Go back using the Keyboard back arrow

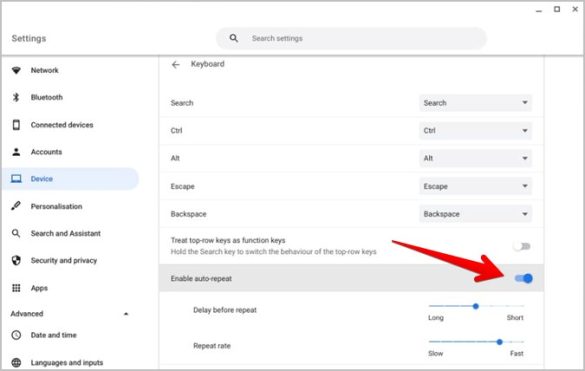click(x=175, y=65)
